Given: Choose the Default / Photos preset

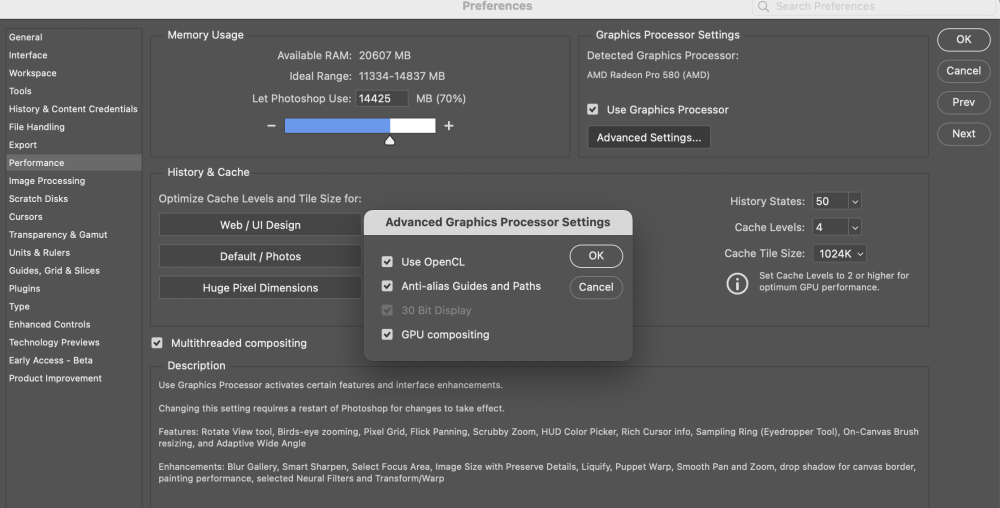Looking at the screenshot, I should point(260,256).
